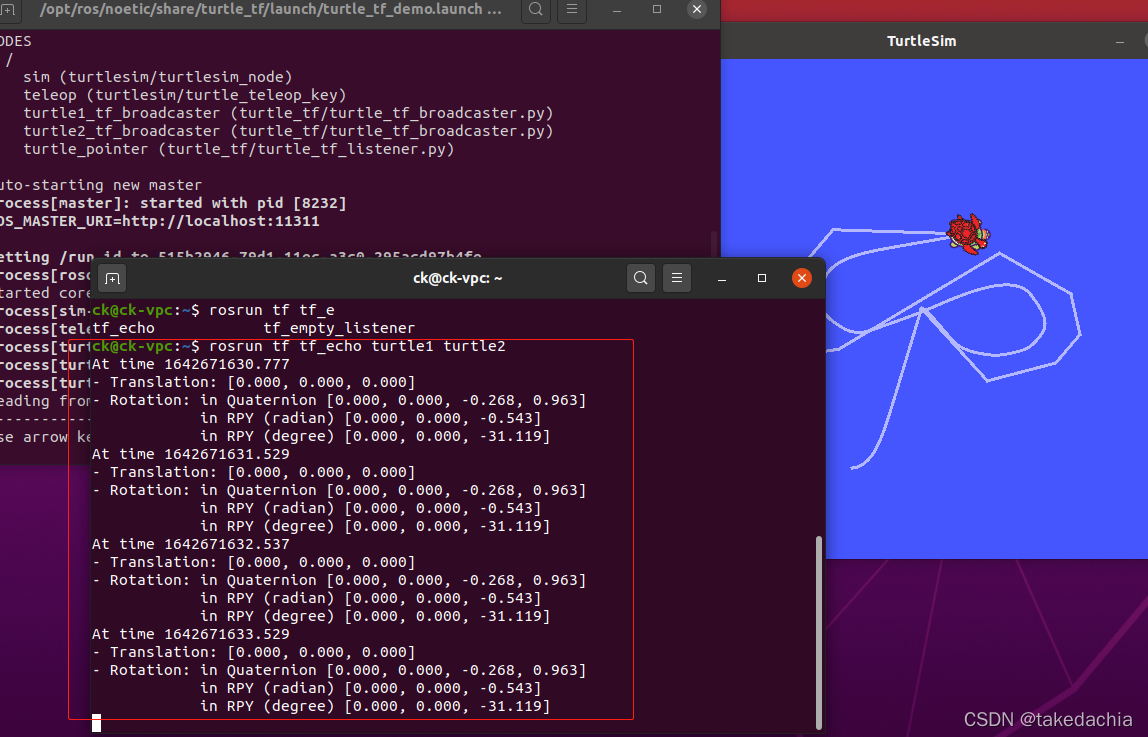Maximize the ck@ck-vpc terminal window

click(761, 278)
